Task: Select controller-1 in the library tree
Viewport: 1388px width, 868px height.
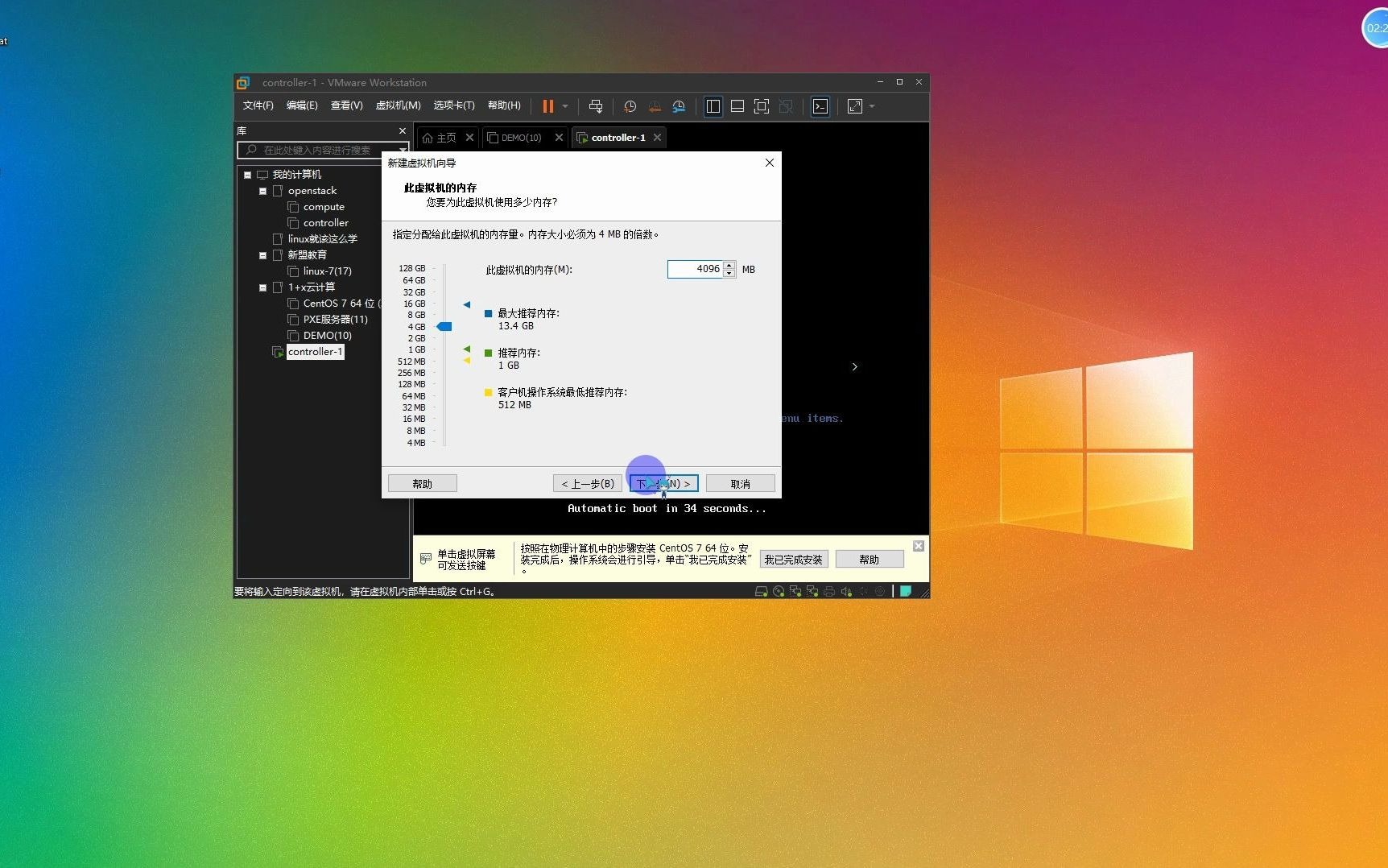Action: click(x=315, y=352)
